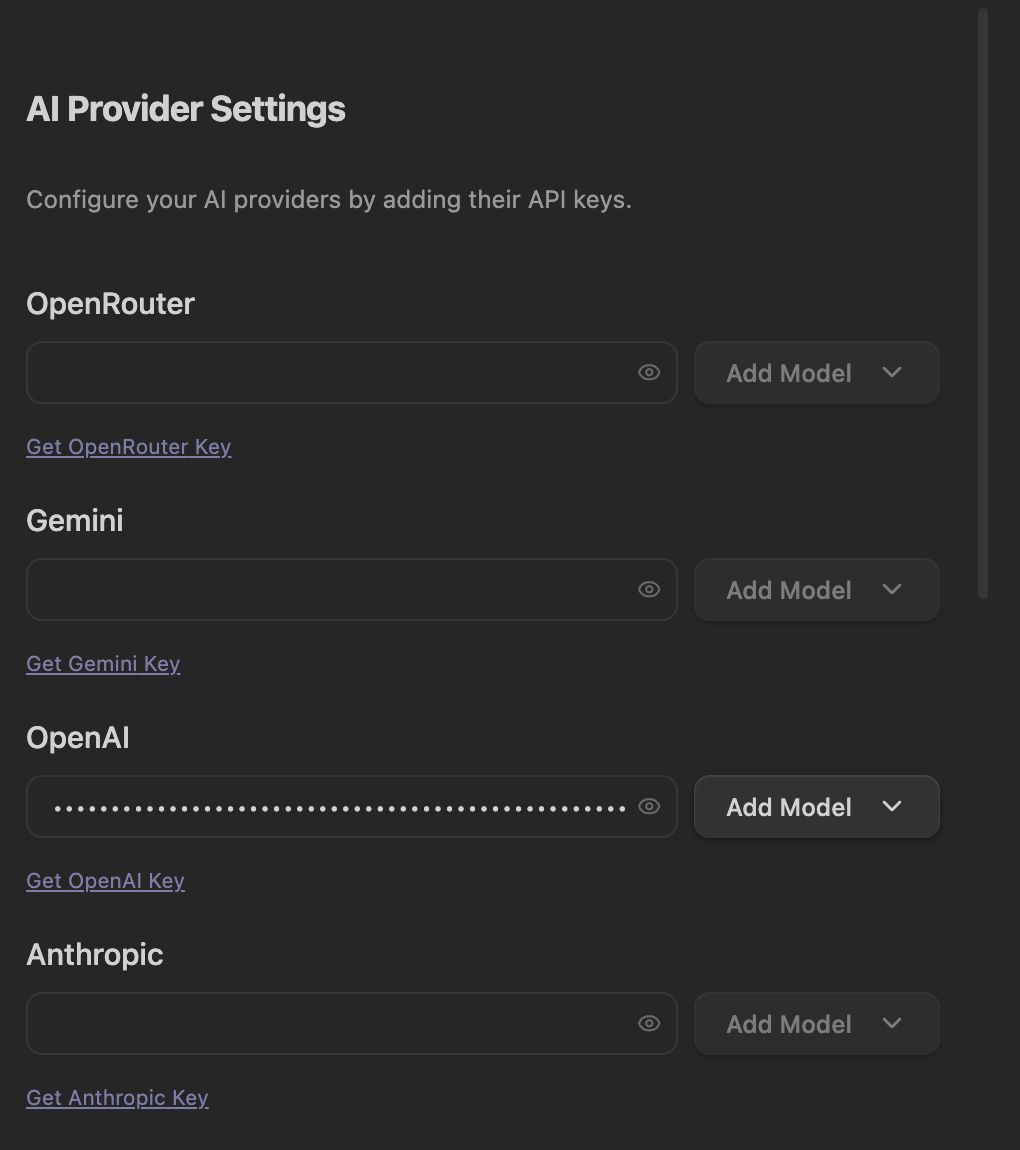The width and height of the screenshot is (1020, 1150).
Task: Open the Get Gemini Key link
Action: click(103, 664)
